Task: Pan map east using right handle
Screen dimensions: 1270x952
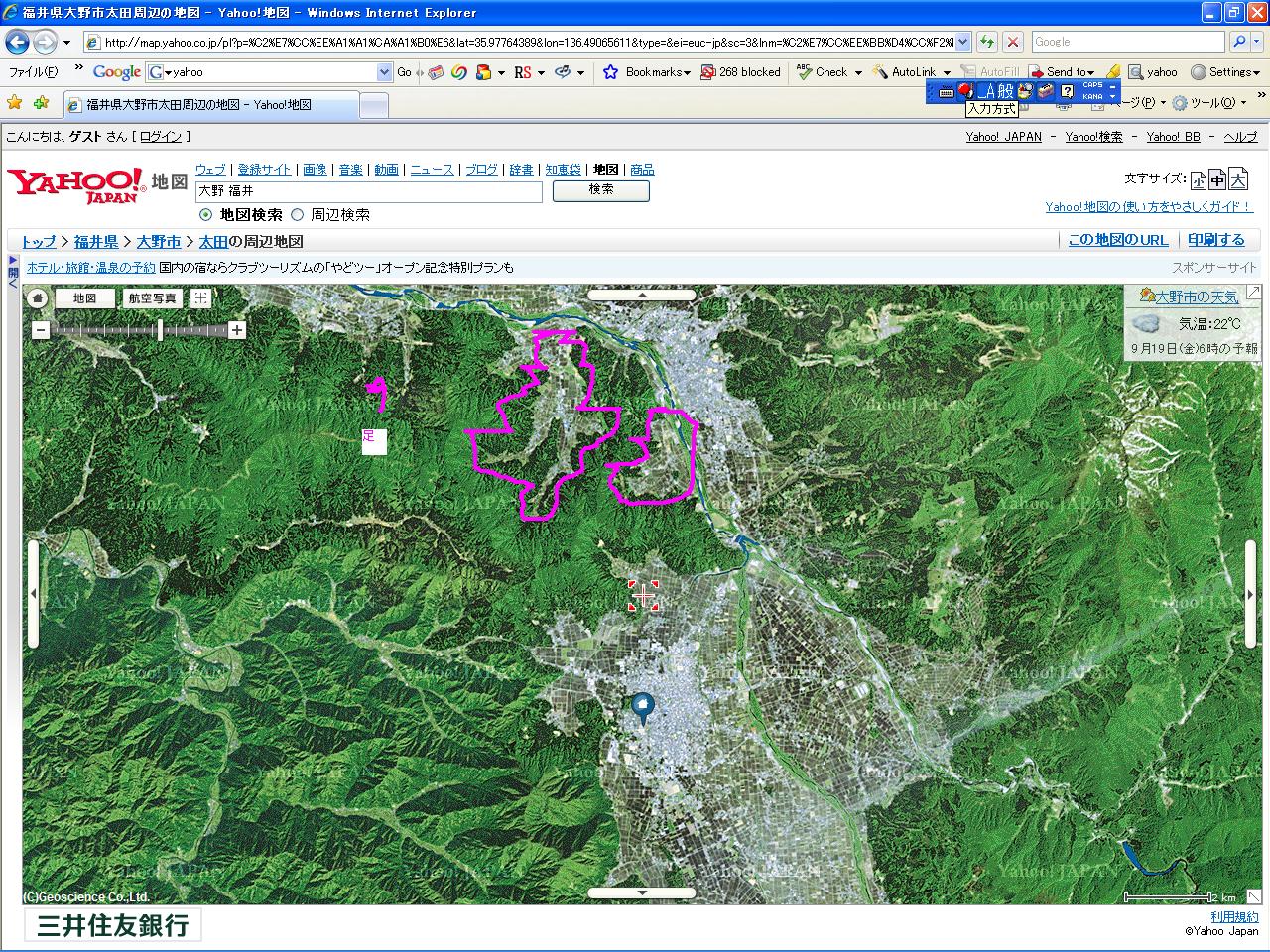Action: coord(1251,594)
